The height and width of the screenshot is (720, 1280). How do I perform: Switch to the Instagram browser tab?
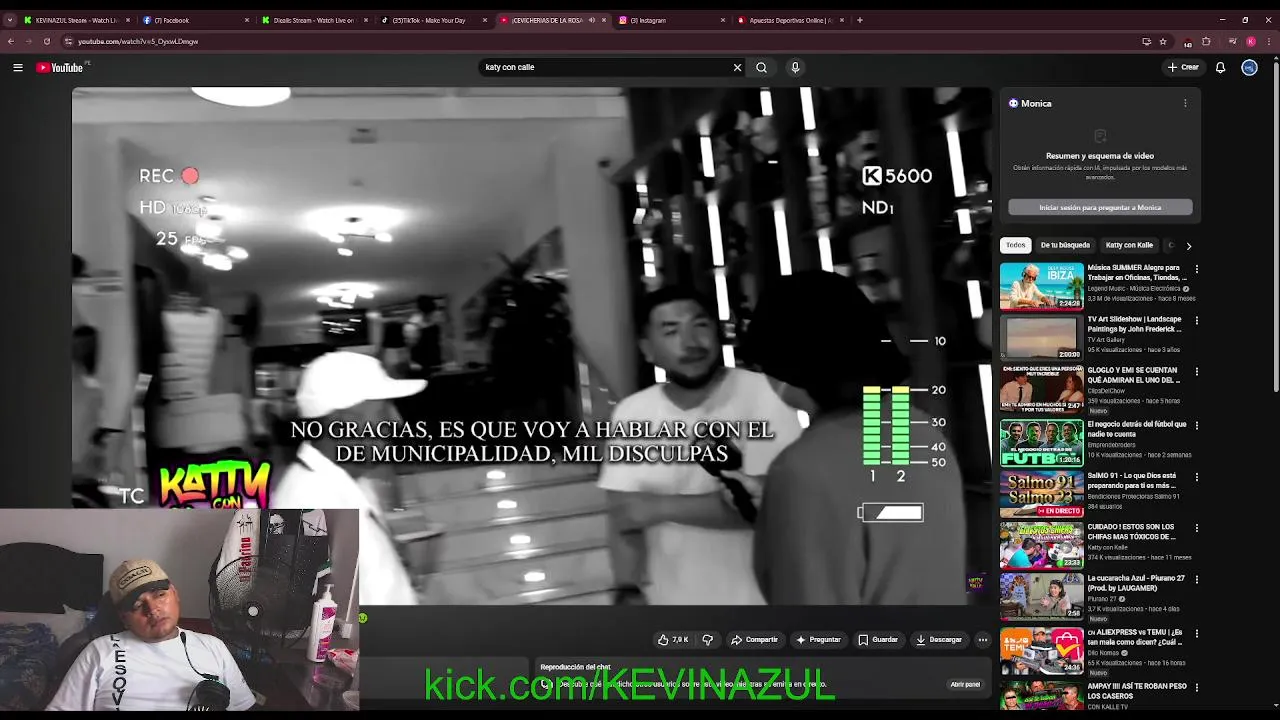672,20
